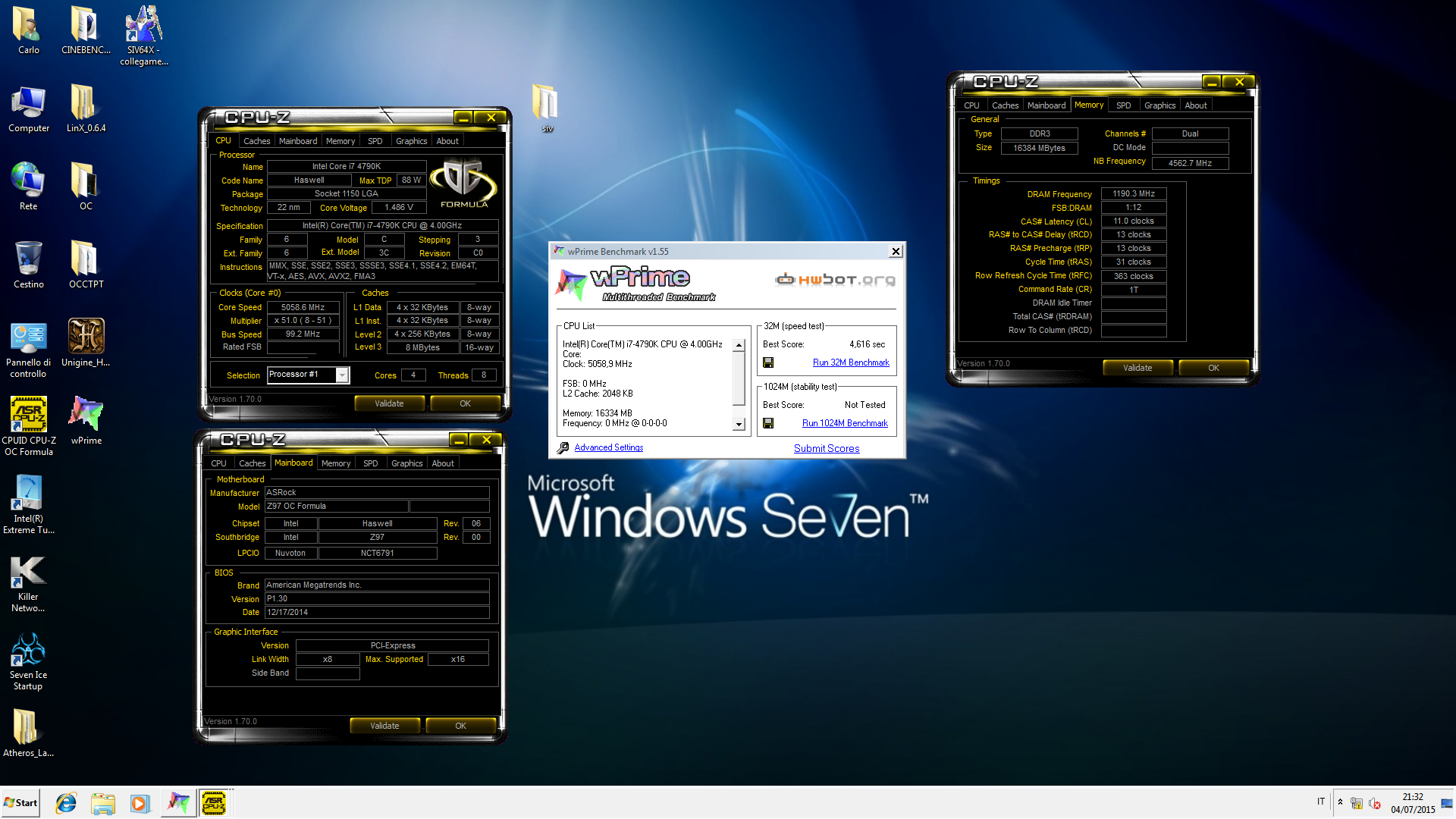Viewport: 1456px width, 819px height.
Task: Open Internet Explorer from taskbar
Action: [x=66, y=803]
